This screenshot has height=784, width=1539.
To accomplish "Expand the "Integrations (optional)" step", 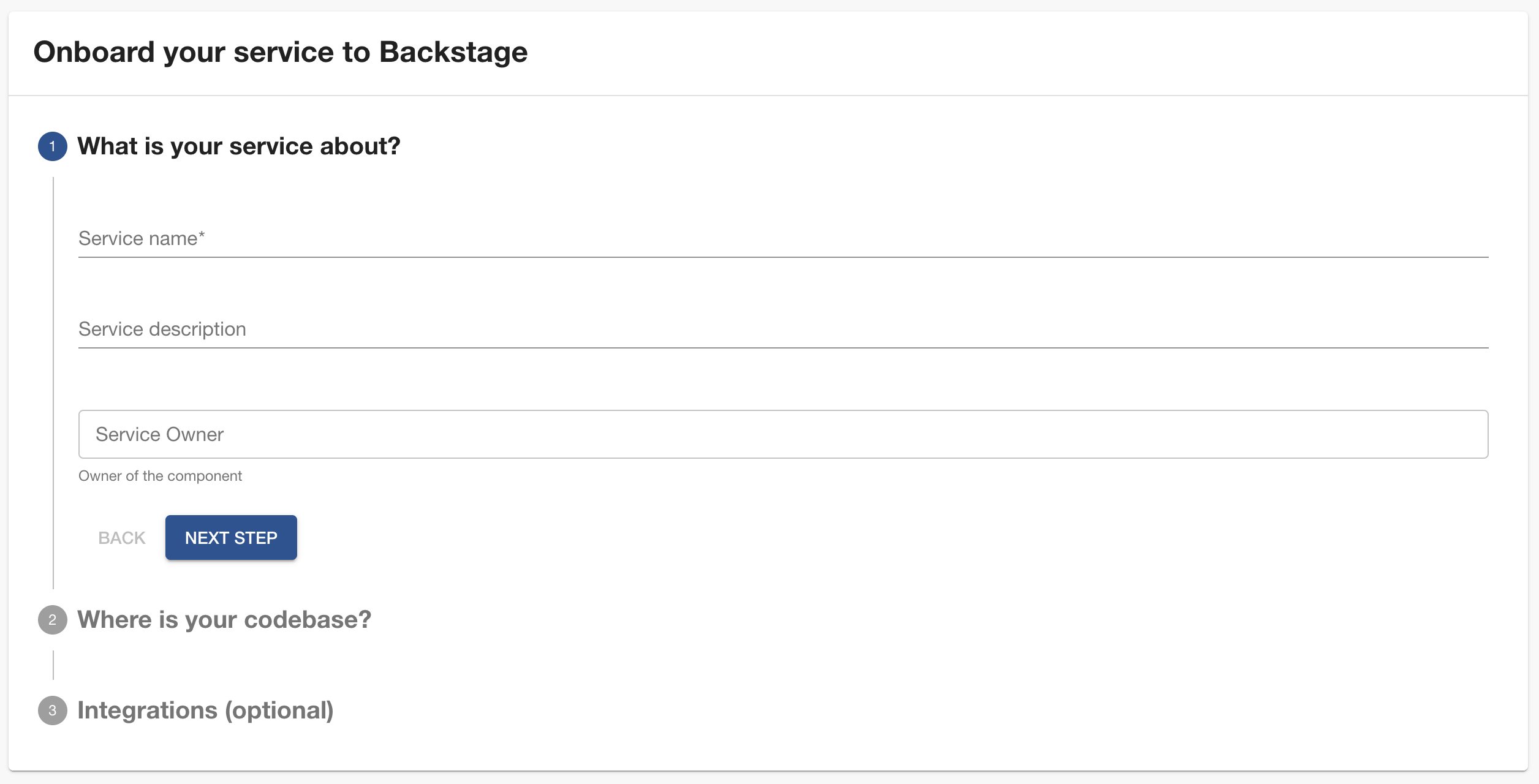I will [205, 710].
